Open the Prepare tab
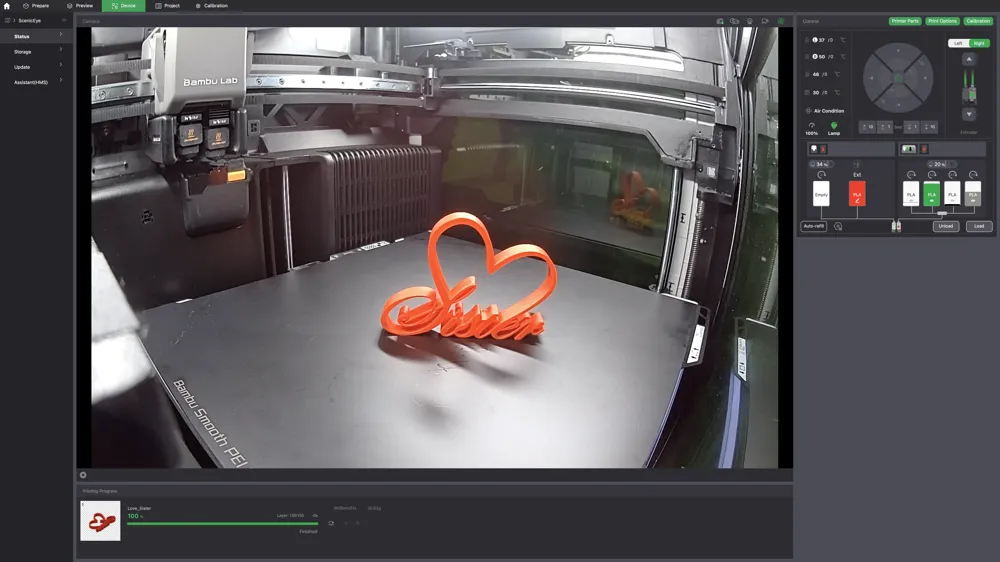 (x=36, y=6)
